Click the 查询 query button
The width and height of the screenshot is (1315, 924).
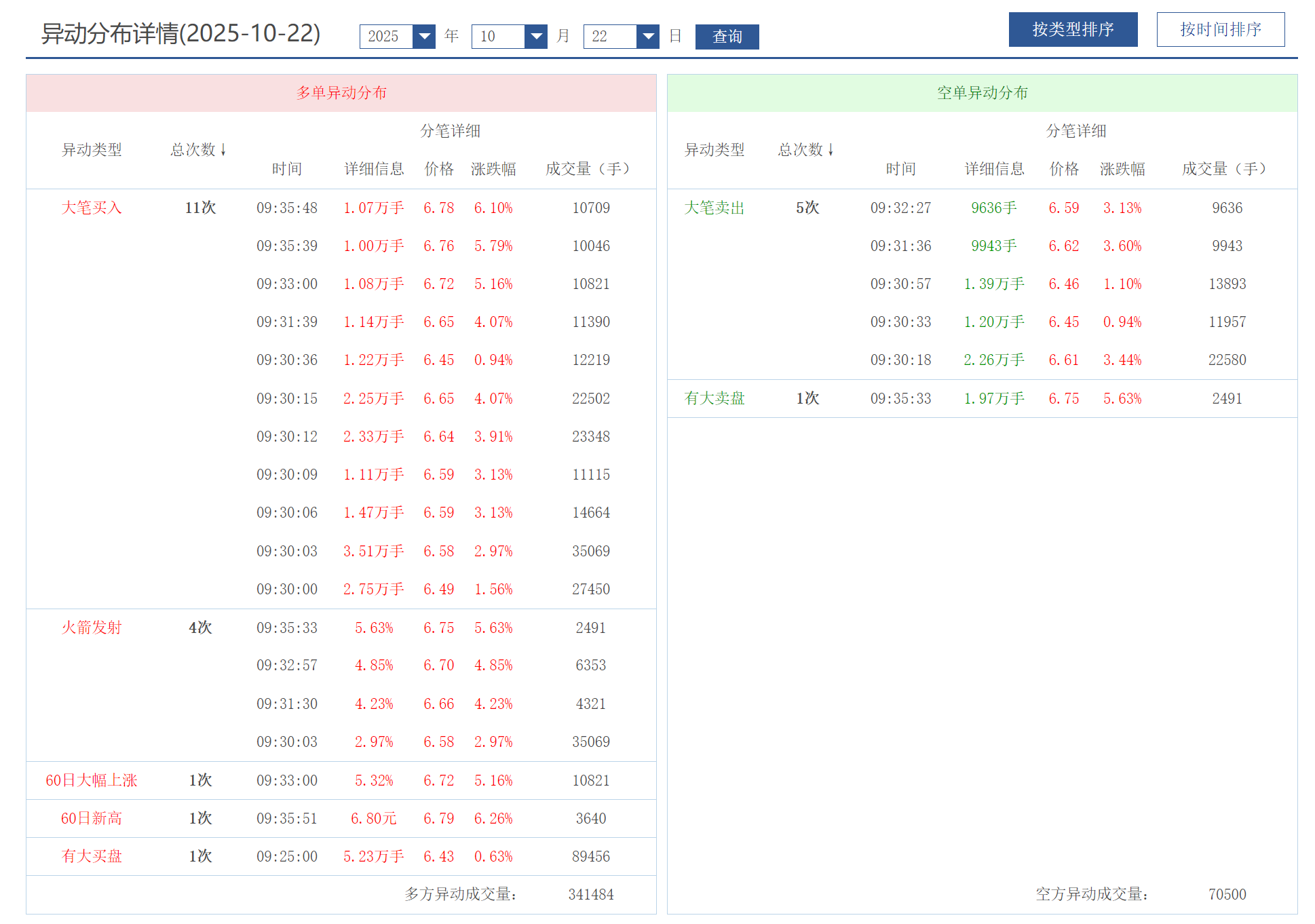727,37
